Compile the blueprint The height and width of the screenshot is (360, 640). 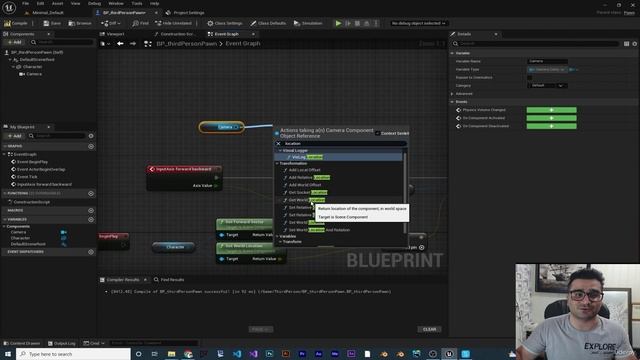[x=16, y=23]
